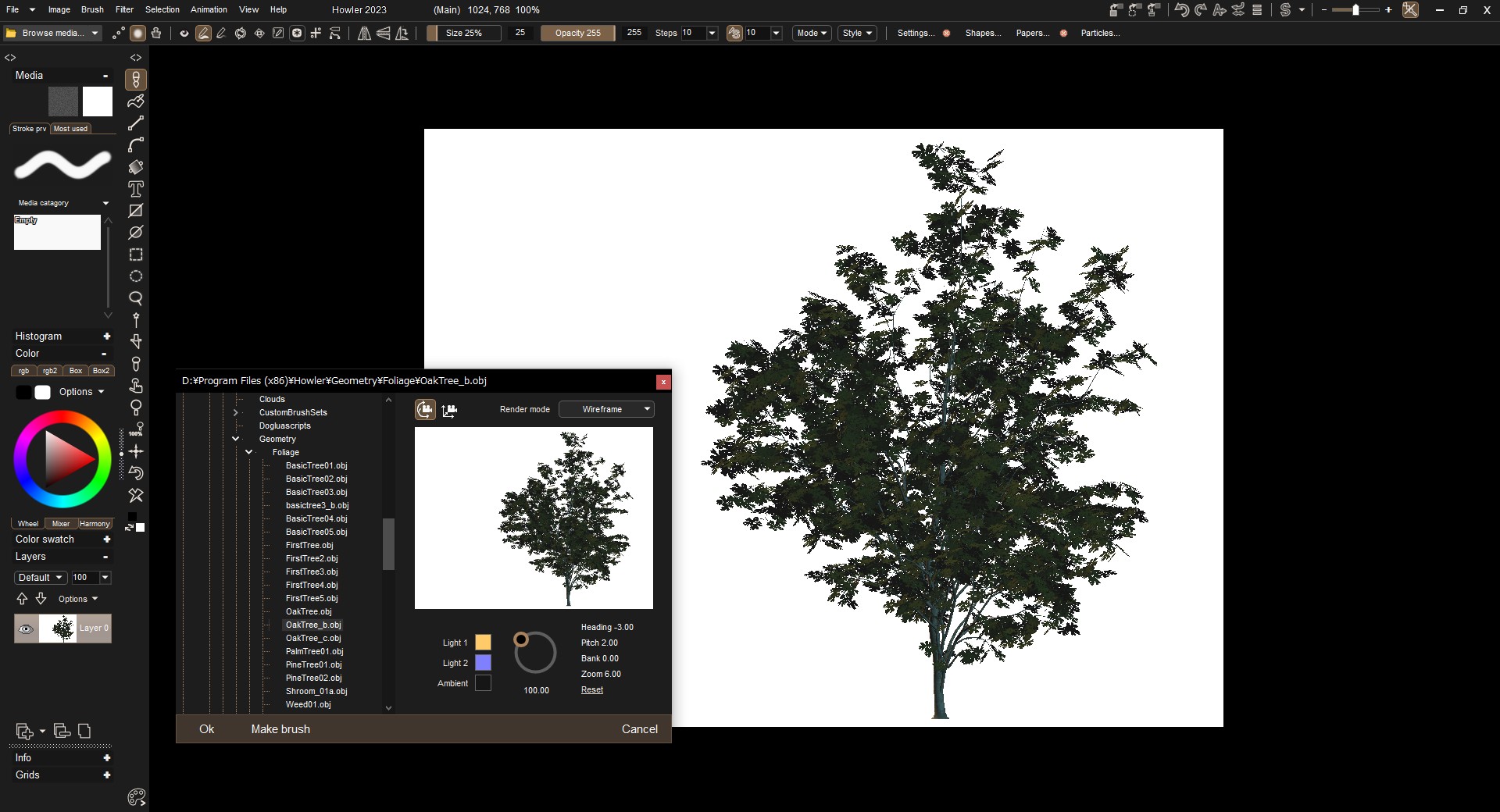This screenshot has width=1500, height=812.
Task: Click the orbit camera icon in dialog
Action: pos(425,409)
